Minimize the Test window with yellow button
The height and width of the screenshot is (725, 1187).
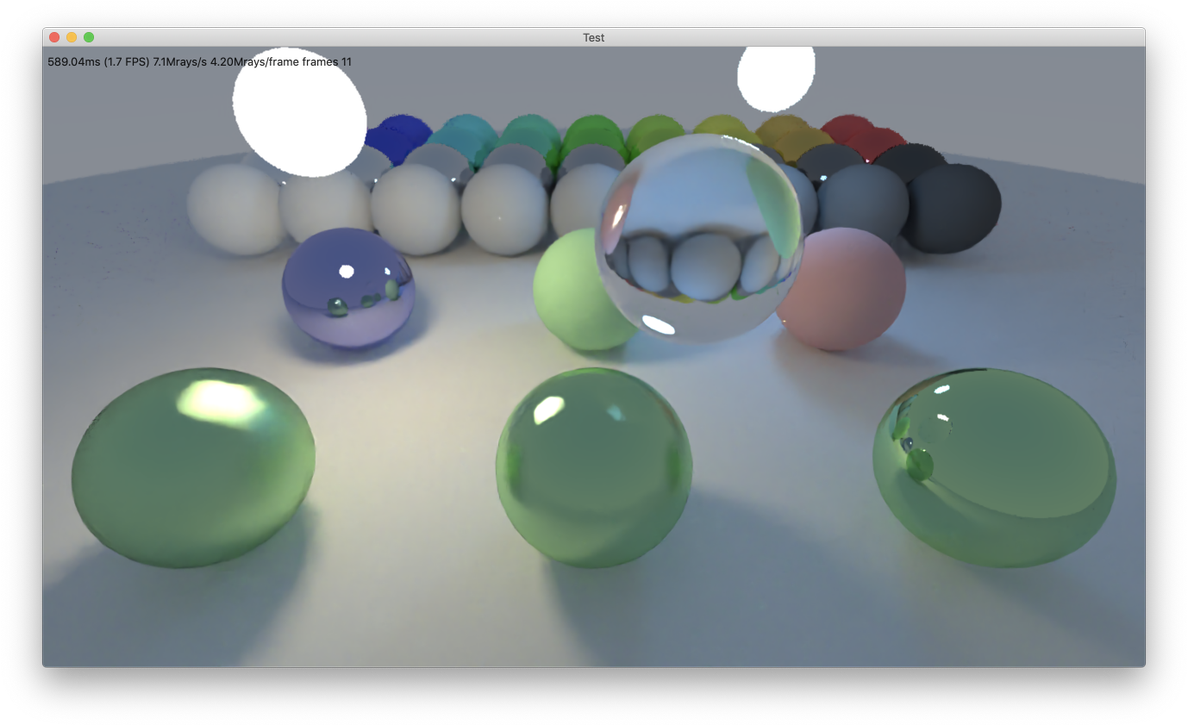[71, 37]
